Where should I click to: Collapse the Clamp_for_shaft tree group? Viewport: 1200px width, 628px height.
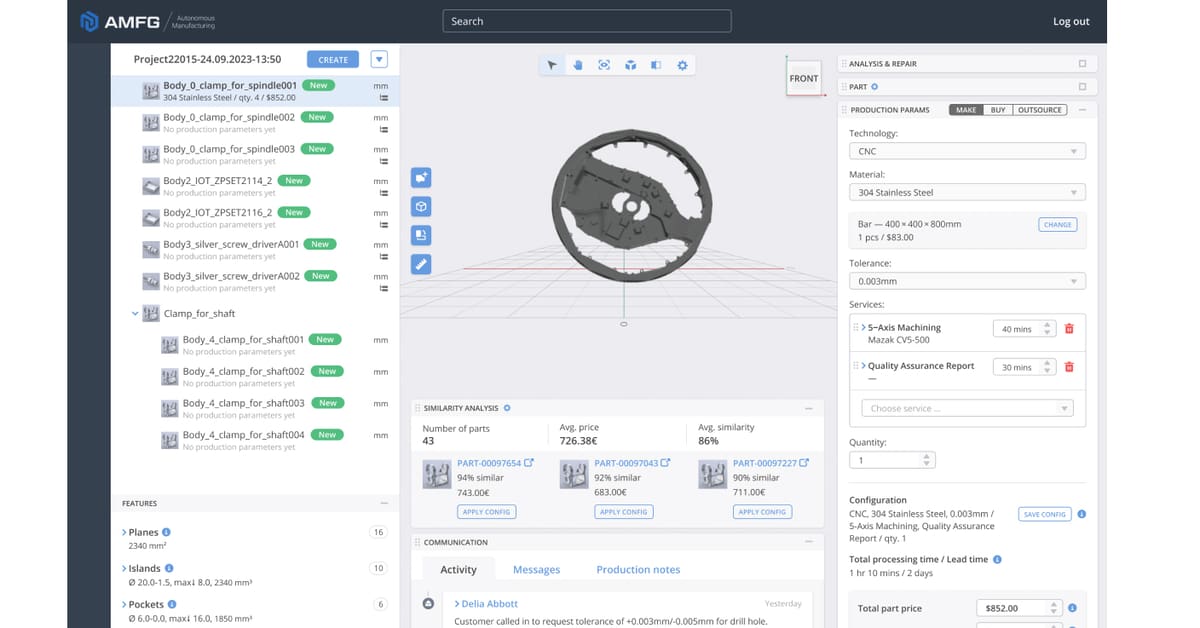[x=135, y=314]
